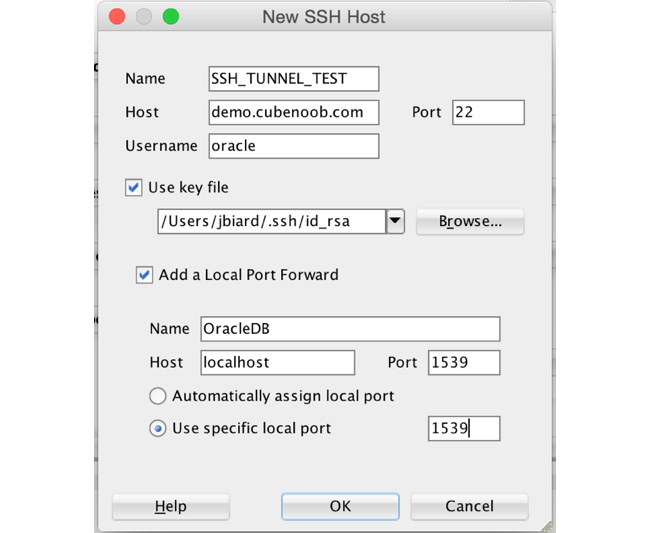This screenshot has width=650, height=533.
Task: Select Automatically assign local port option
Action: pos(157,396)
